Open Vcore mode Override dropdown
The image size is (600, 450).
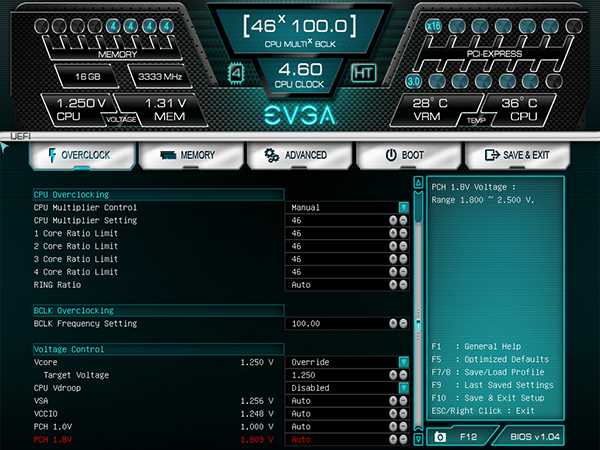point(403,362)
